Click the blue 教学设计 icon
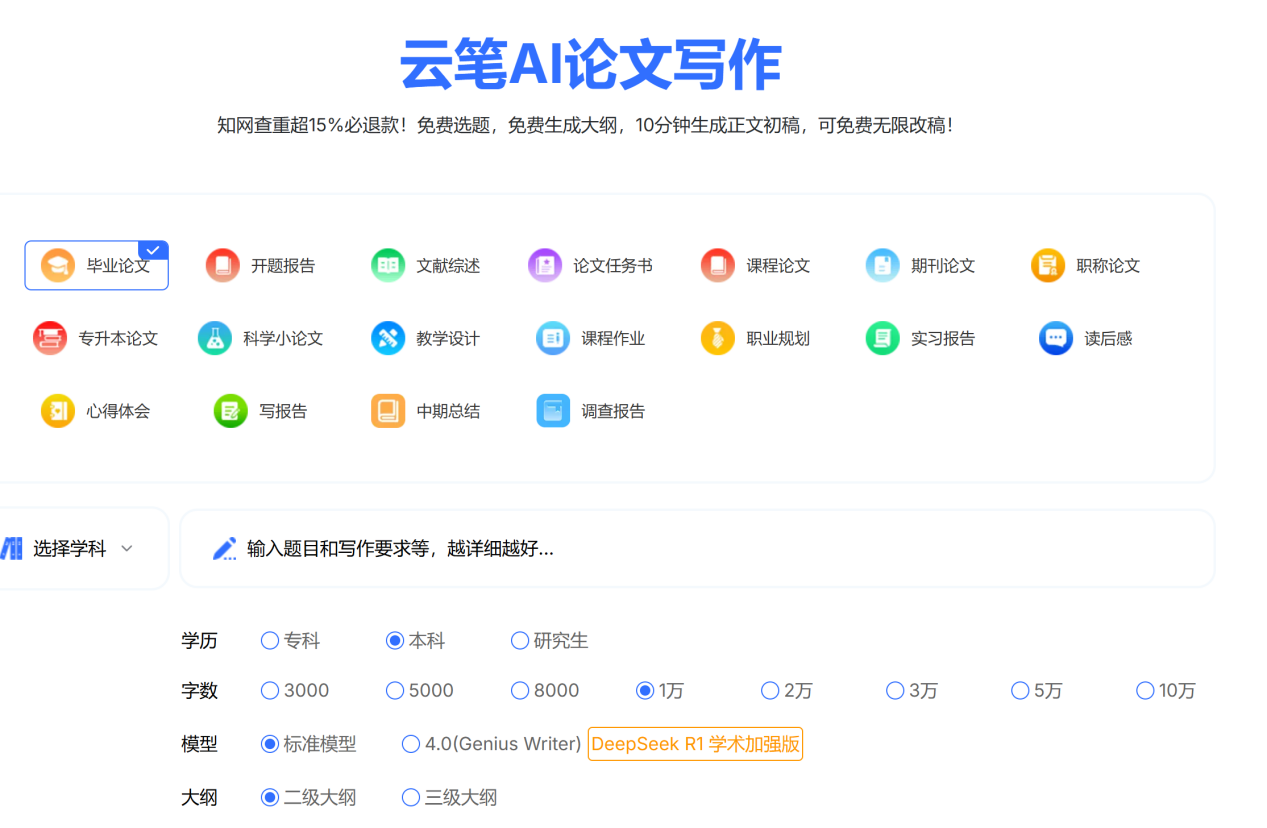The height and width of the screenshot is (828, 1267). (388, 338)
